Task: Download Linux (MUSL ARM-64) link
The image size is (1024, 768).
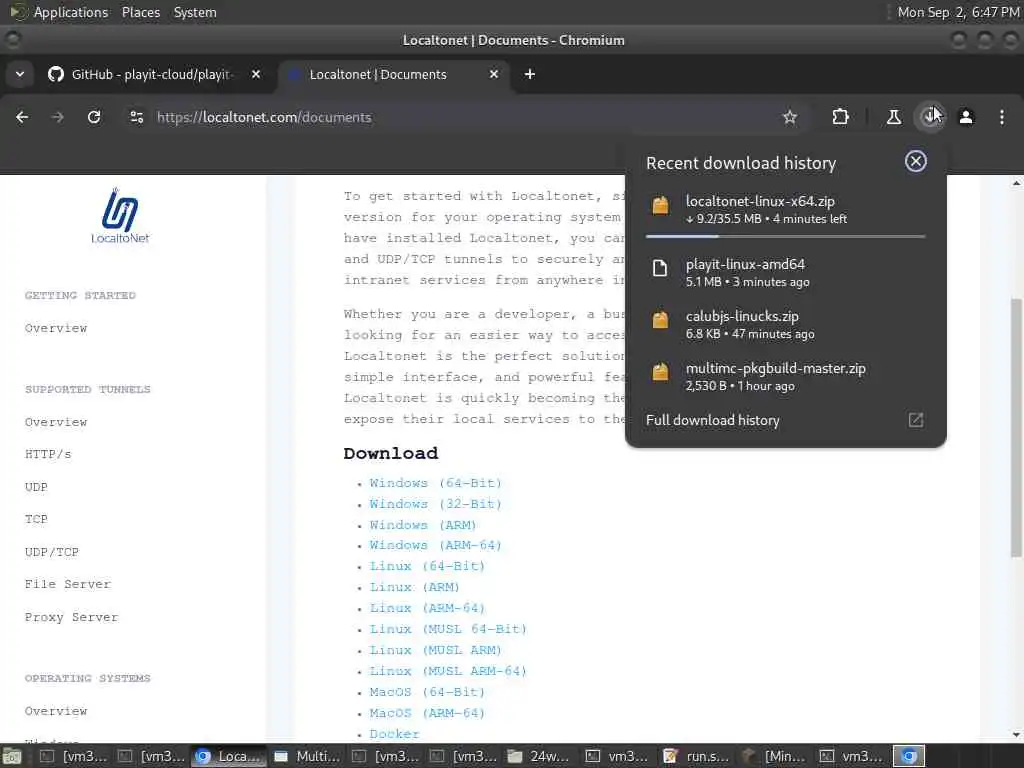Action: [x=448, y=671]
